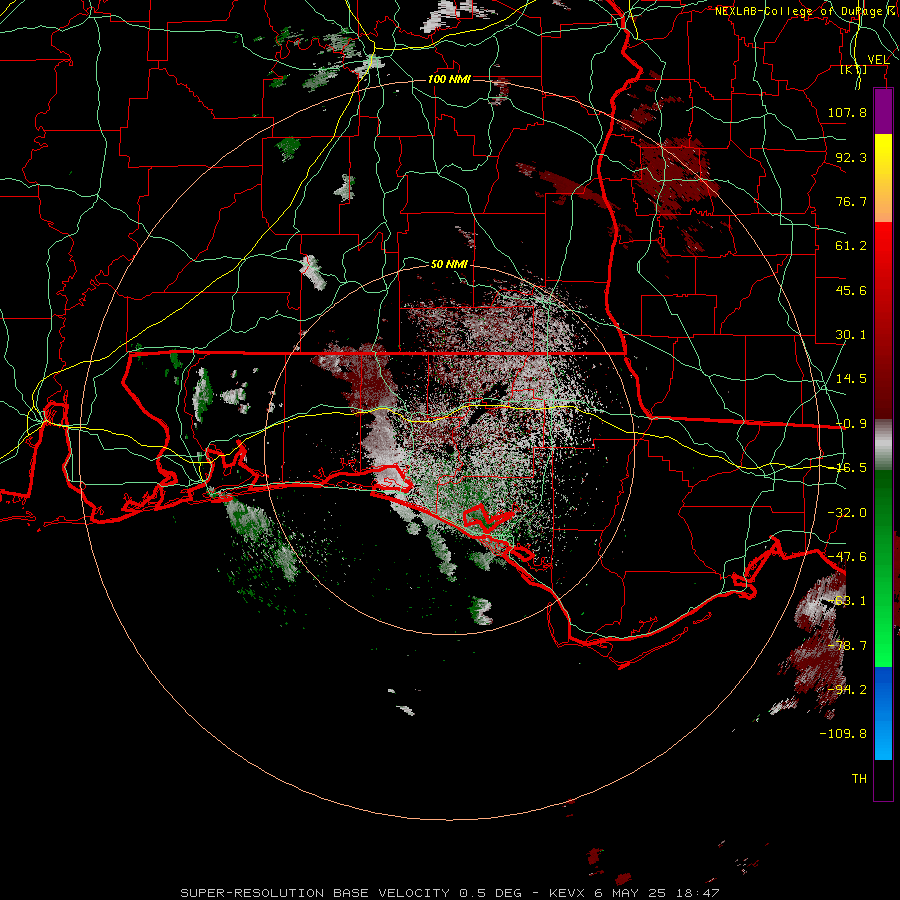This screenshot has height=900, width=900.
Task: Click the VEL legend title
Action: click(878, 60)
